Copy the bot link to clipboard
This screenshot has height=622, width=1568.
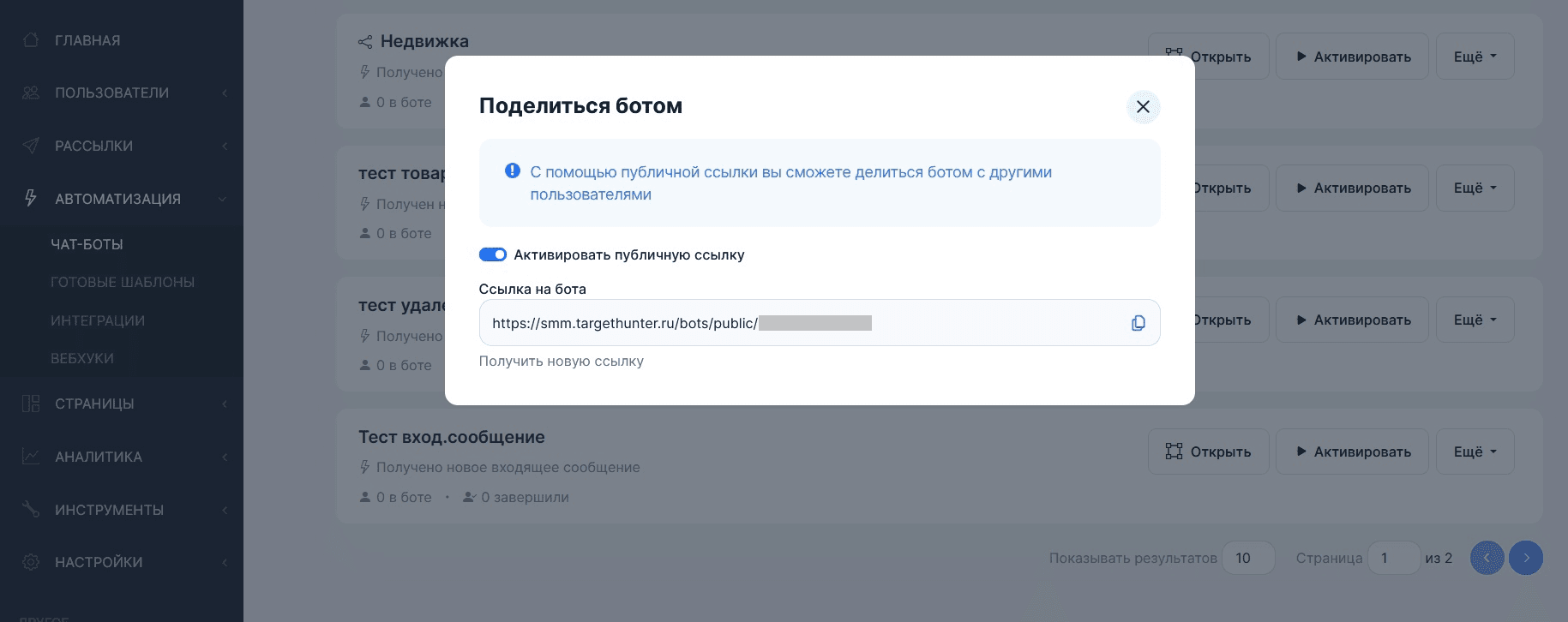coord(1138,323)
